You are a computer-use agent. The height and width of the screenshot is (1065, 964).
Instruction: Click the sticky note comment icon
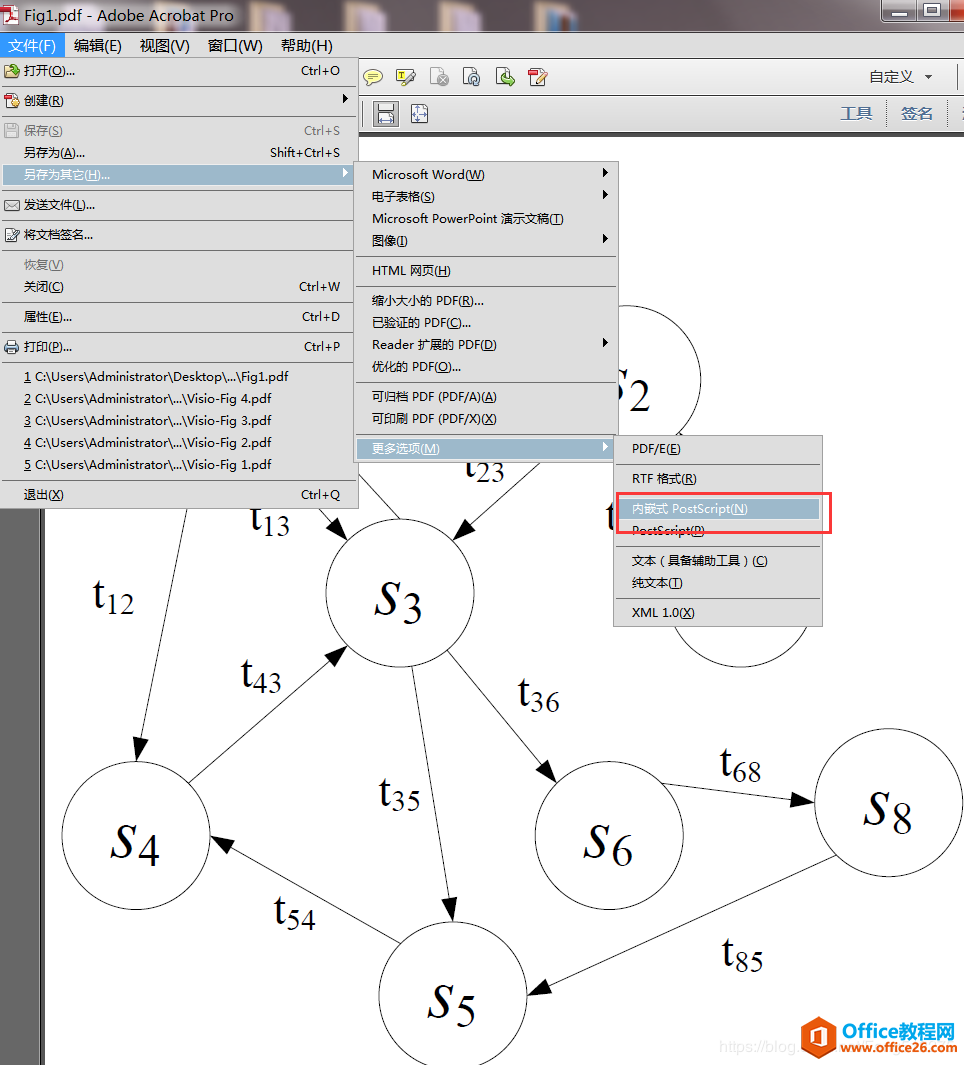[373, 77]
